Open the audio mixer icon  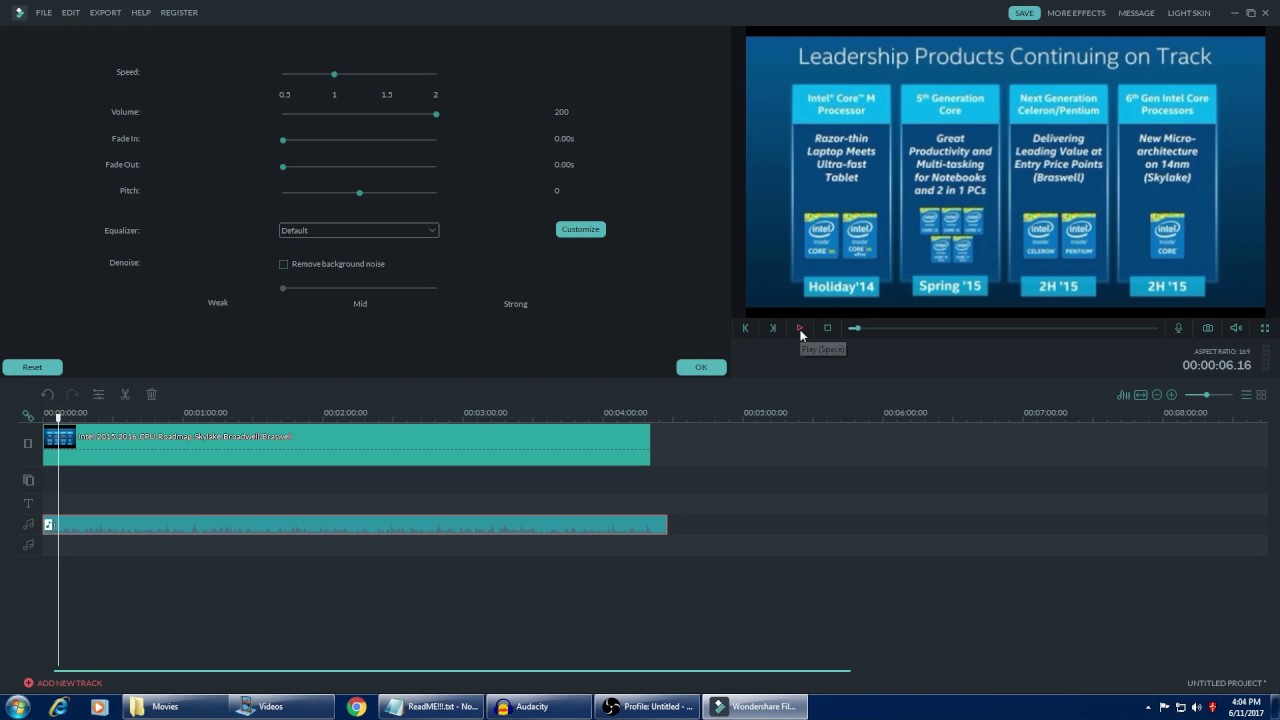click(1123, 395)
